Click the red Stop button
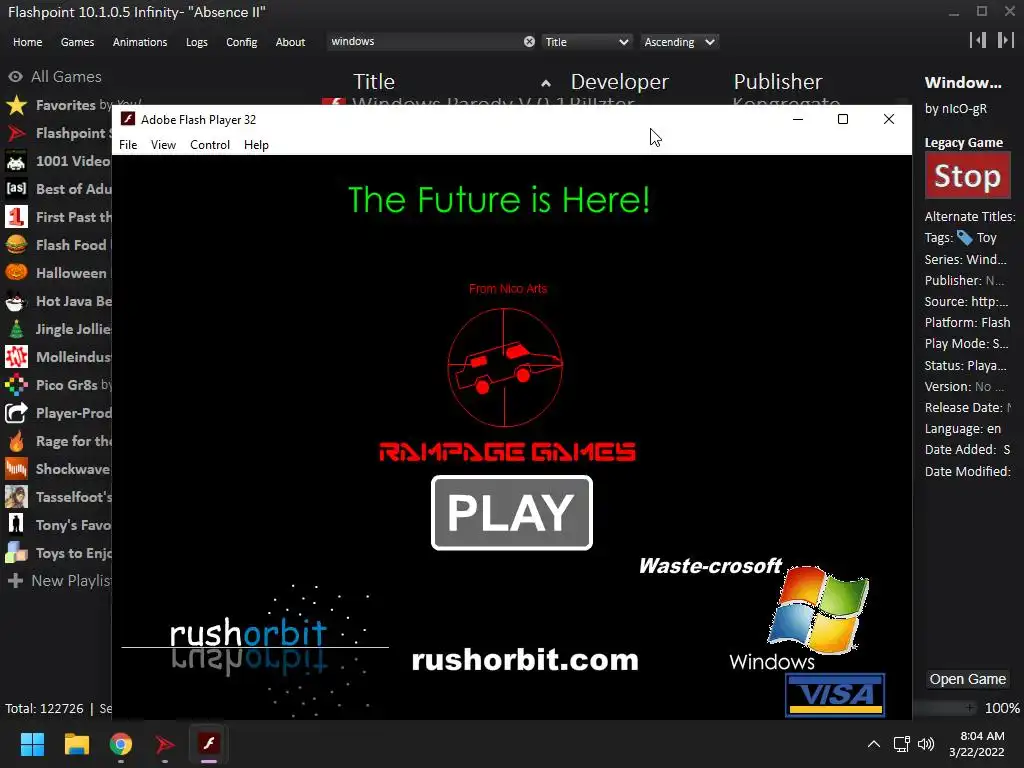Screen dimensions: 1024x768 (x=967, y=176)
